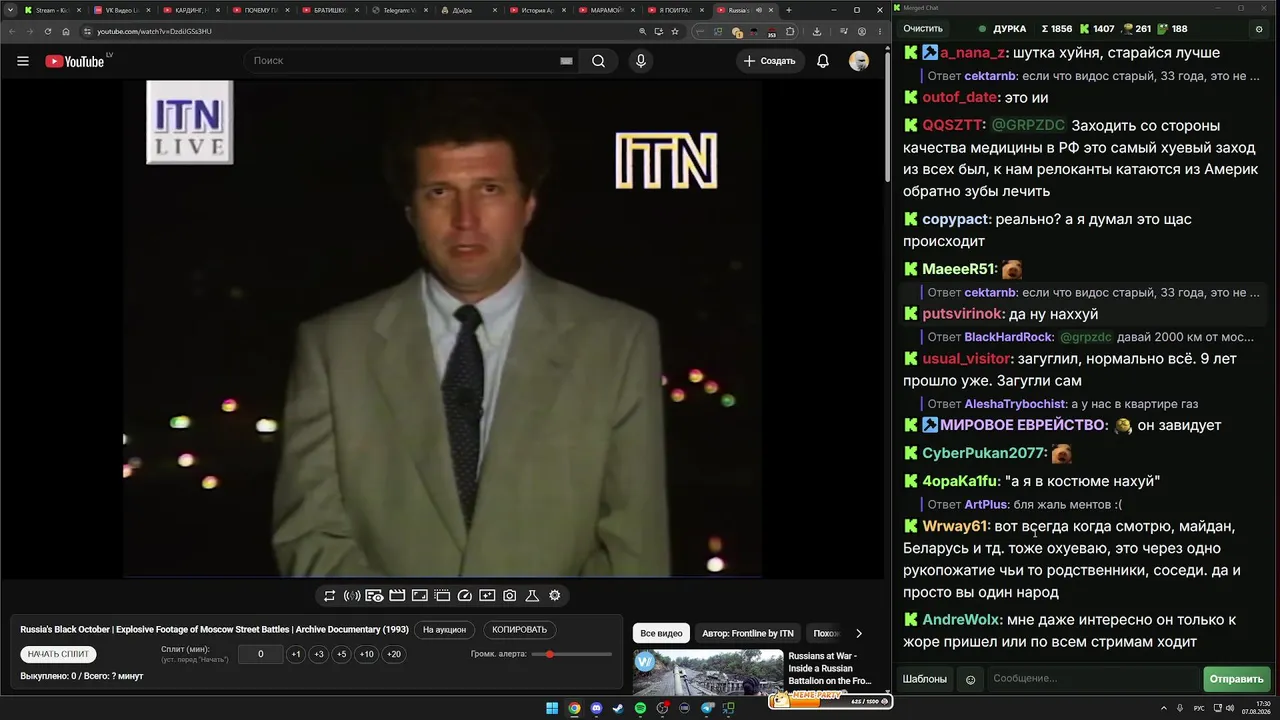Switch to the VK Видео browser tab
Viewport: 1280px width, 720px height.
(123, 10)
